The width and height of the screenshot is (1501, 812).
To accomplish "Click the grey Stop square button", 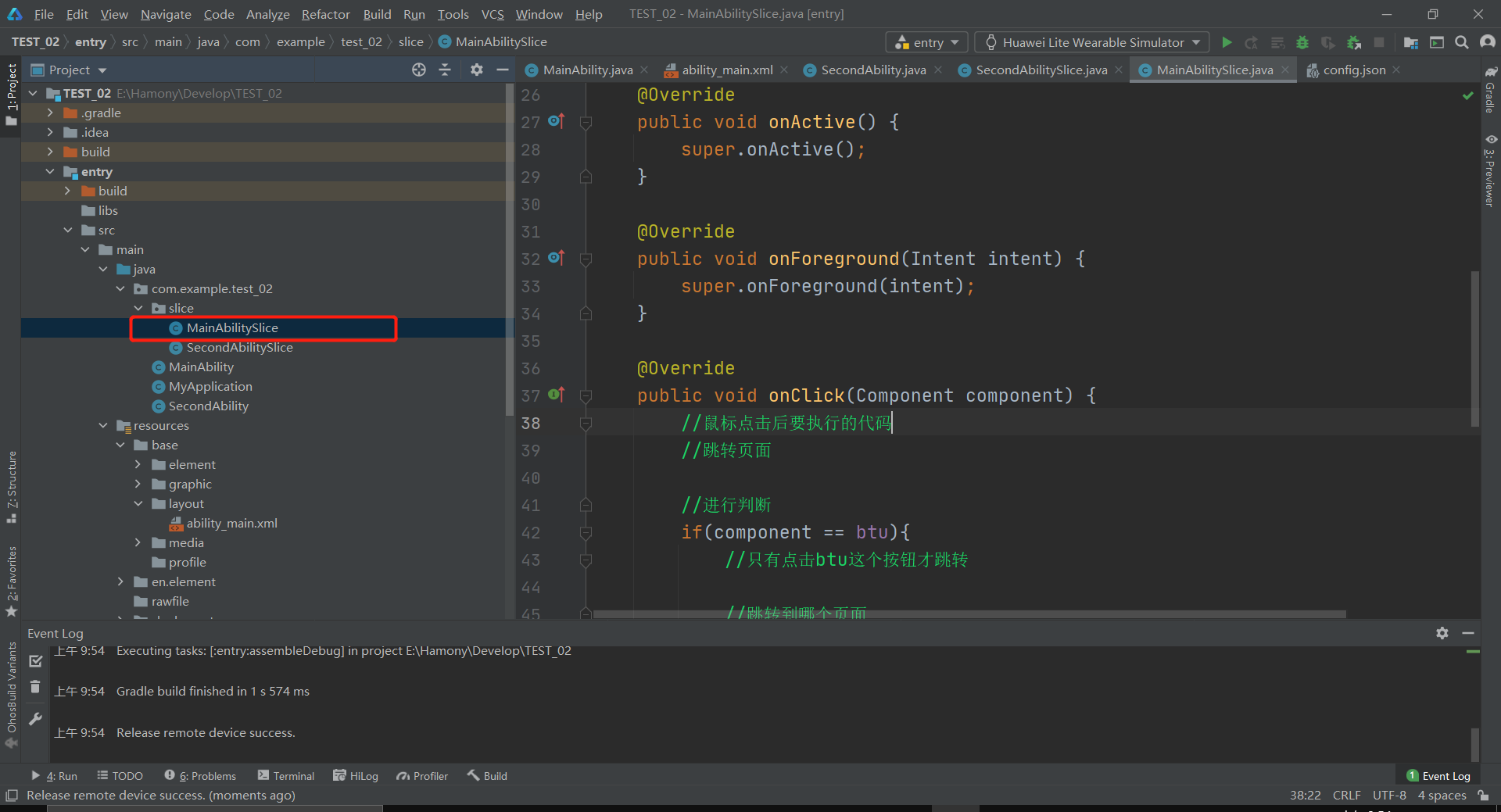I will pyautogui.click(x=1379, y=42).
